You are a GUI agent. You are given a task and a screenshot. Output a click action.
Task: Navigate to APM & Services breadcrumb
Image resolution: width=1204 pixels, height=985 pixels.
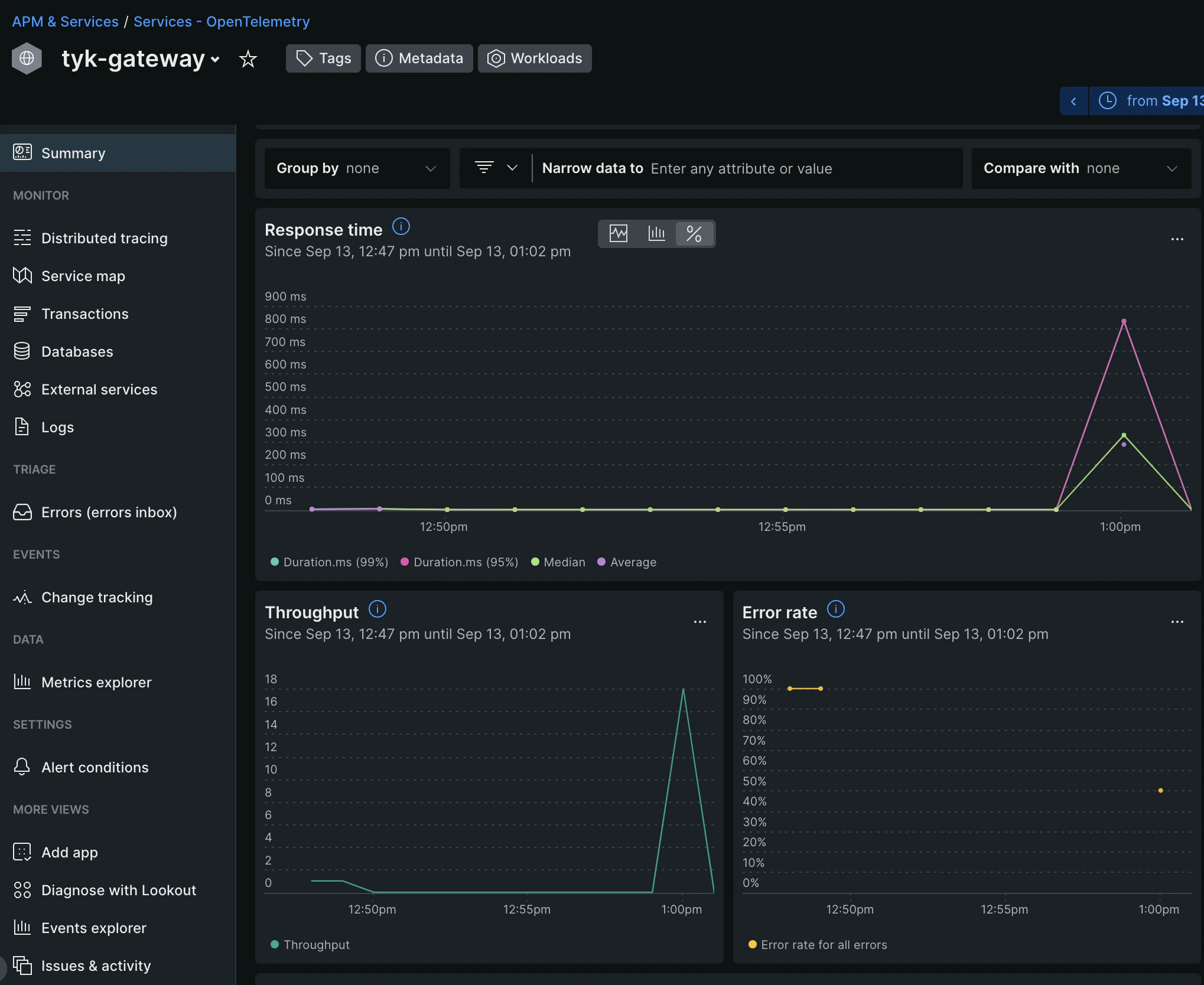coord(65,21)
